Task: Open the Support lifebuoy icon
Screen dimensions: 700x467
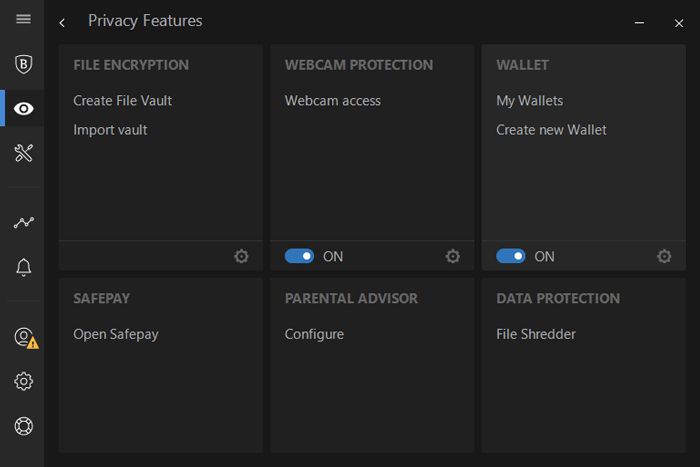Action: (24, 426)
